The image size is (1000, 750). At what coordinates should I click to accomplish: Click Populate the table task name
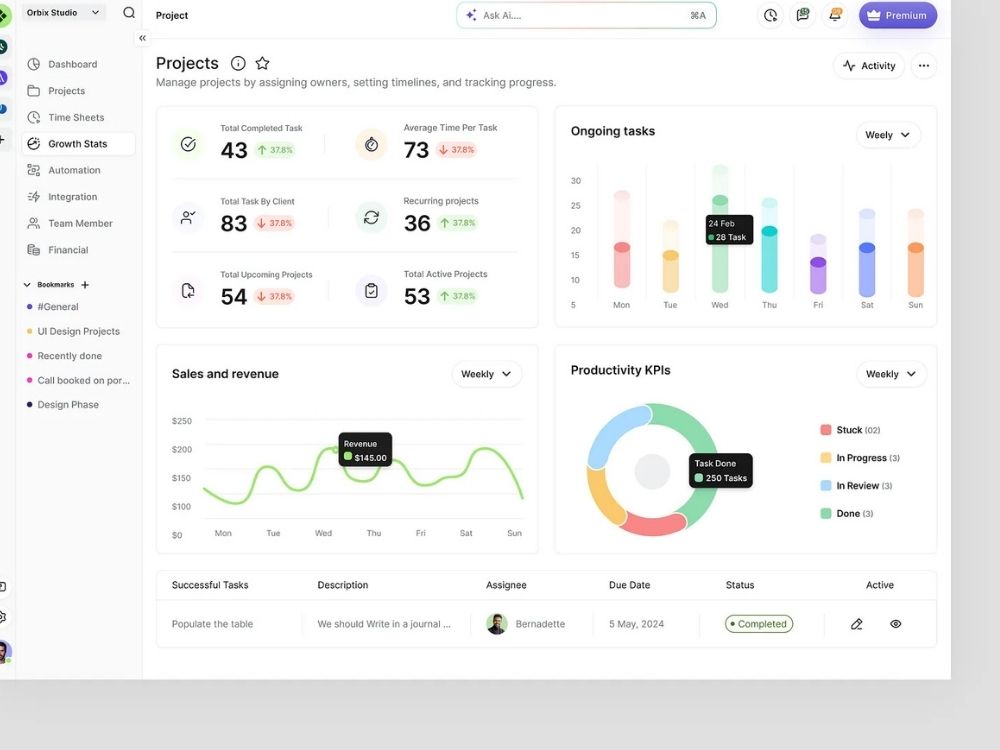coord(212,624)
